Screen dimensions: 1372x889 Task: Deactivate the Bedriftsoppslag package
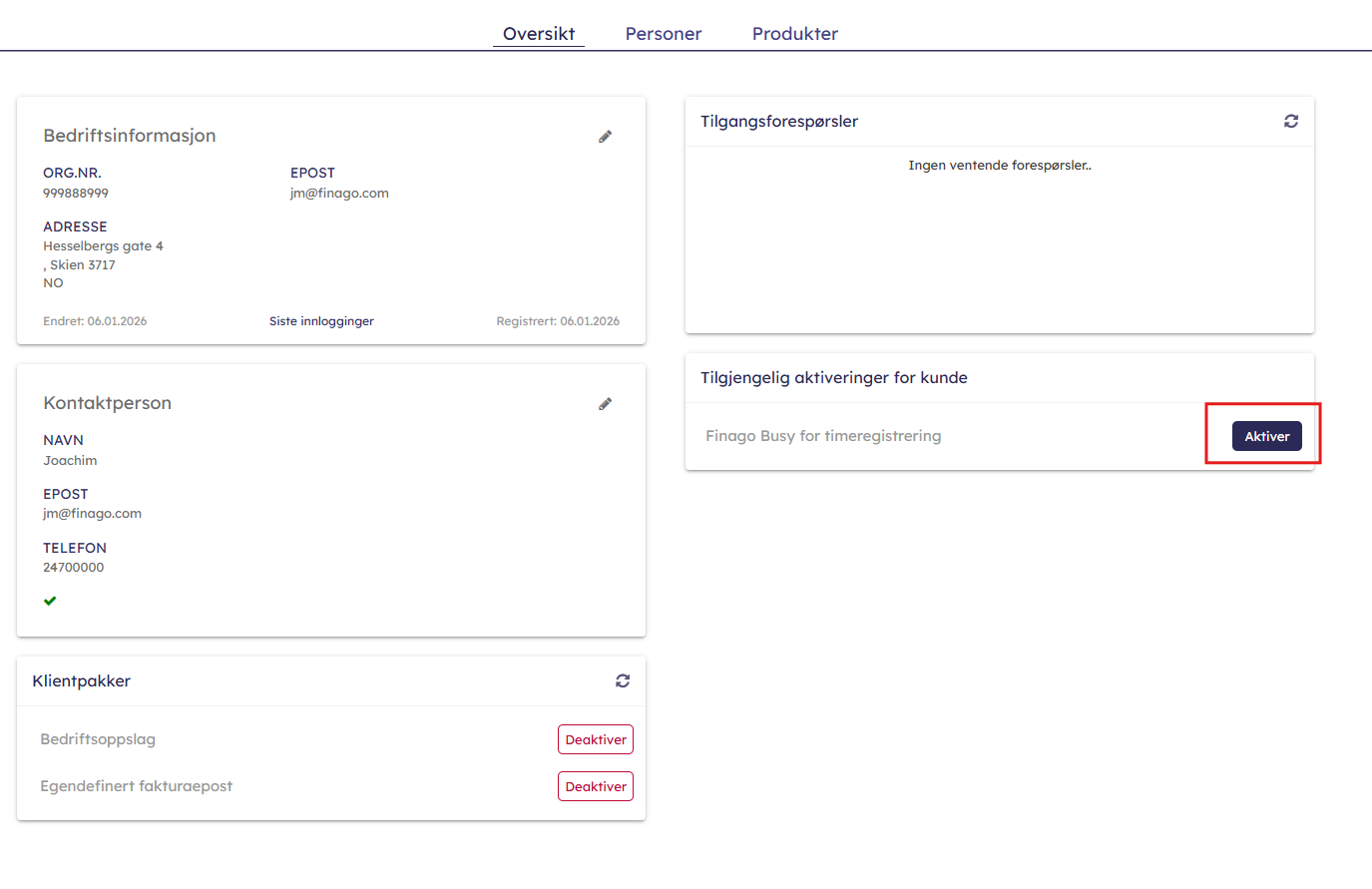coord(595,739)
